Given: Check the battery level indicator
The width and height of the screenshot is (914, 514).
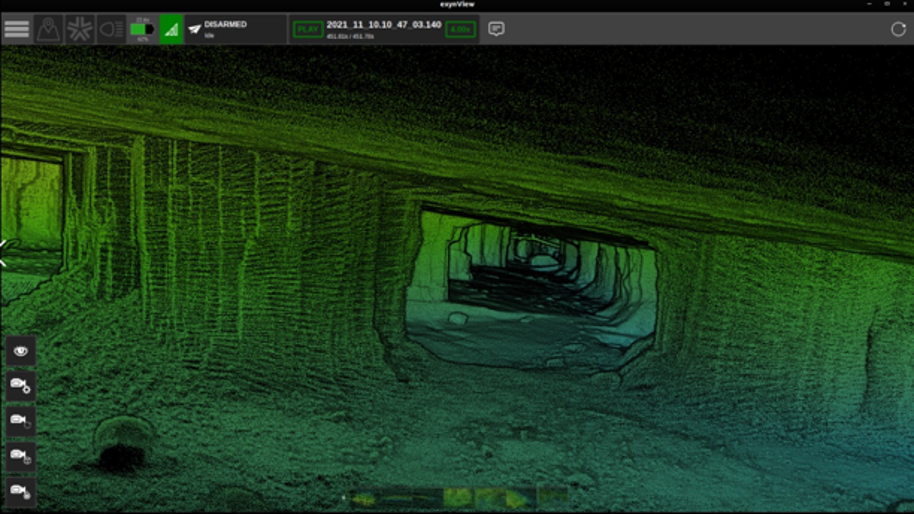Looking at the screenshot, I should click(x=142, y=29).
